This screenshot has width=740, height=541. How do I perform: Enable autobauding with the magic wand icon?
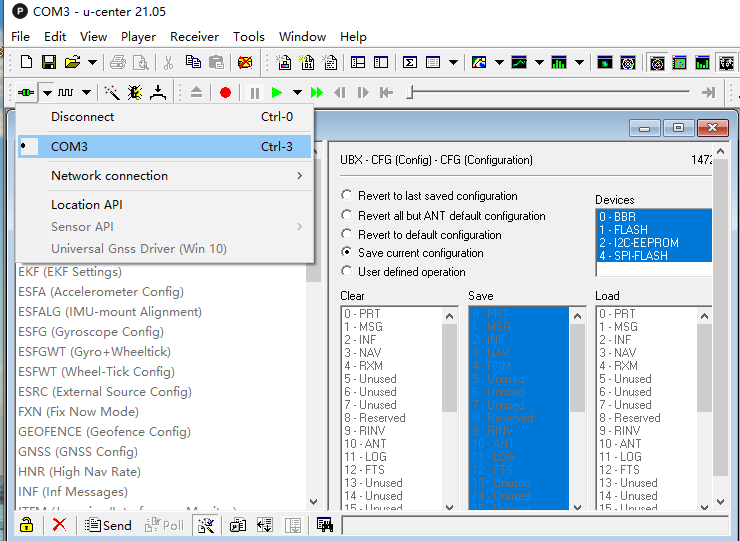[x=112, y=92]
